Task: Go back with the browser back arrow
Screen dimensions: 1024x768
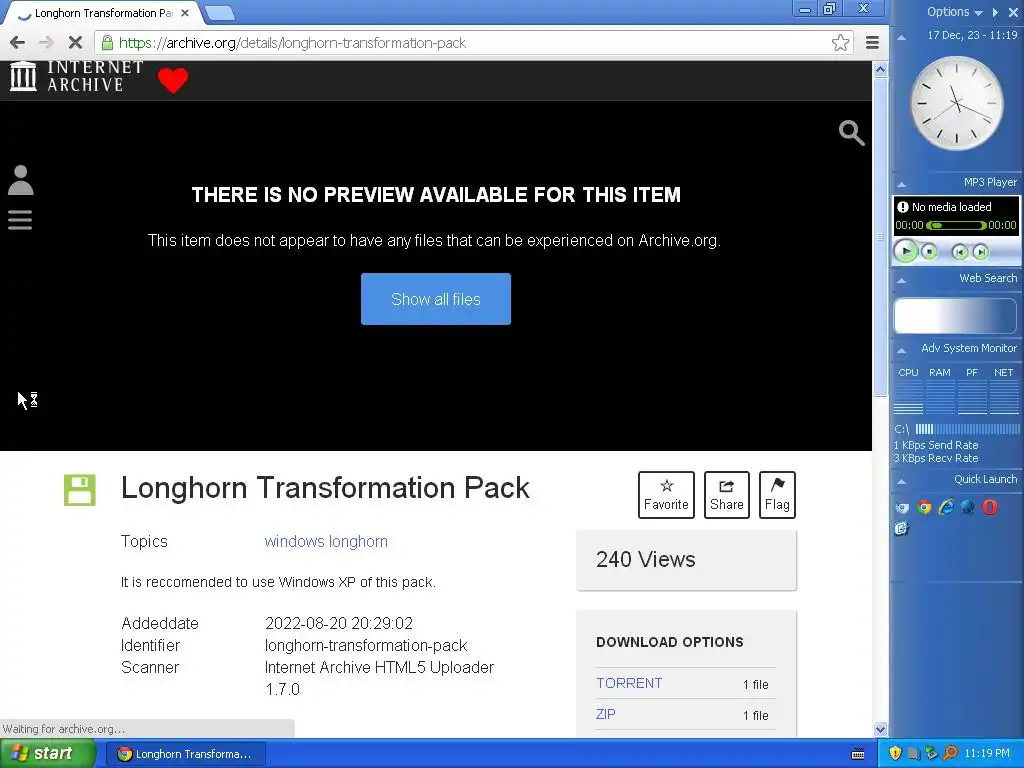Action: 18,42
